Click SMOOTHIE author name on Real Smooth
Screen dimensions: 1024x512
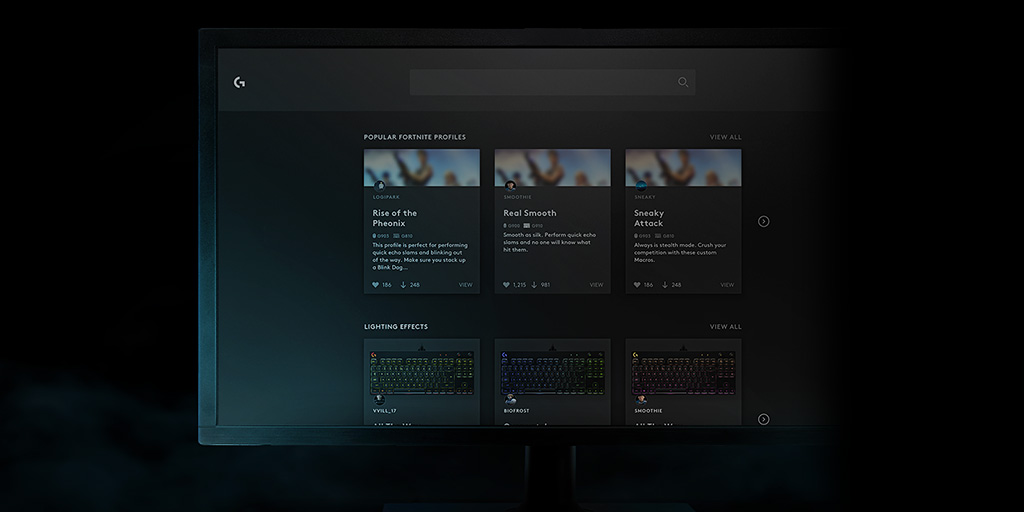(x=517, y=197)
